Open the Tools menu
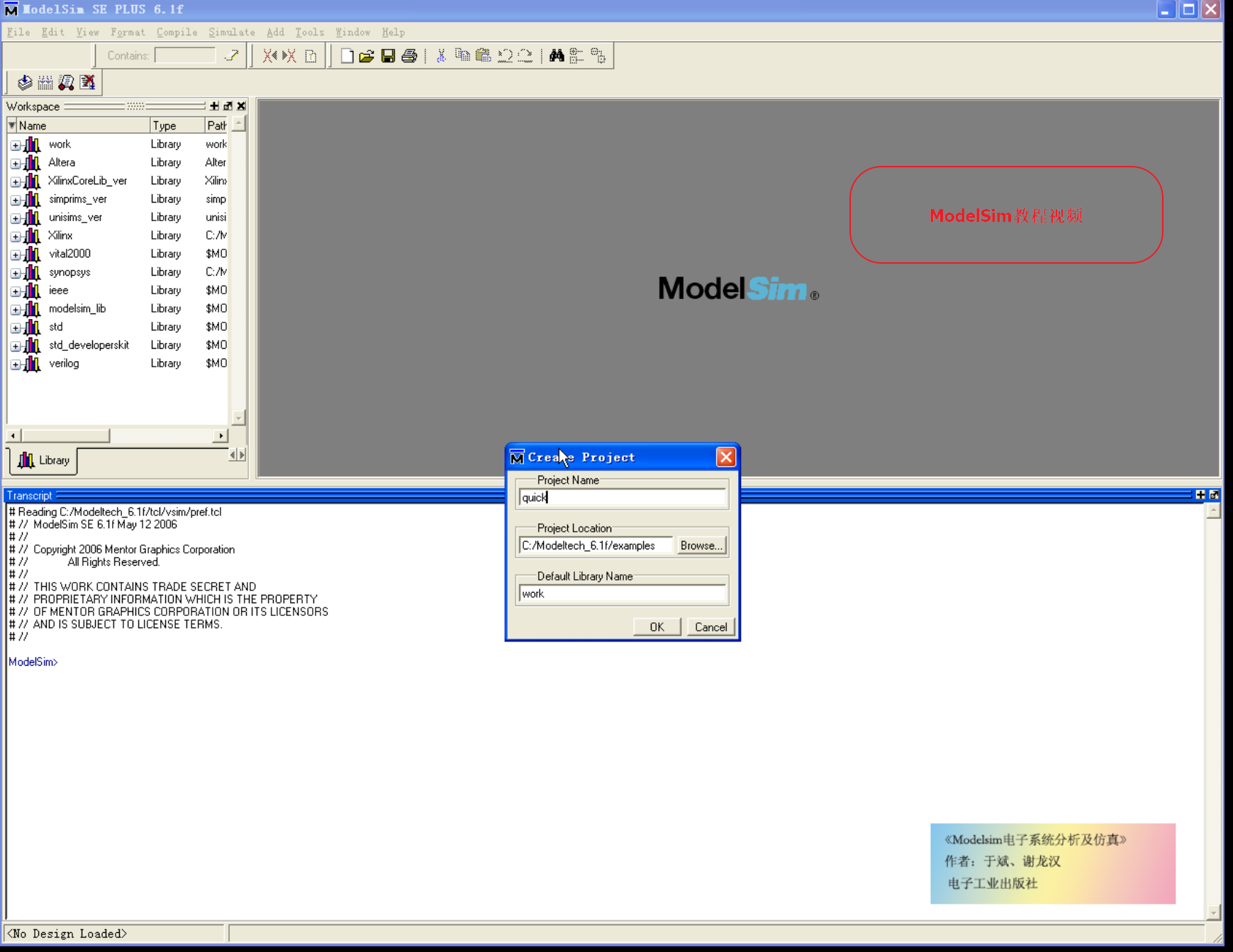The height and width of the screenshot is (952, 1233). [x=309, y=32]
